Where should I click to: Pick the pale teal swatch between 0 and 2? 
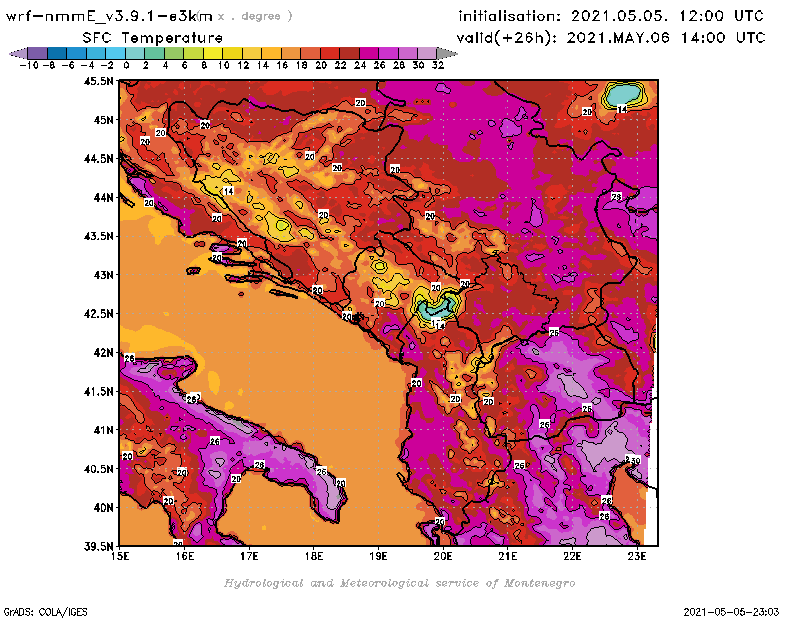point(135,53)
